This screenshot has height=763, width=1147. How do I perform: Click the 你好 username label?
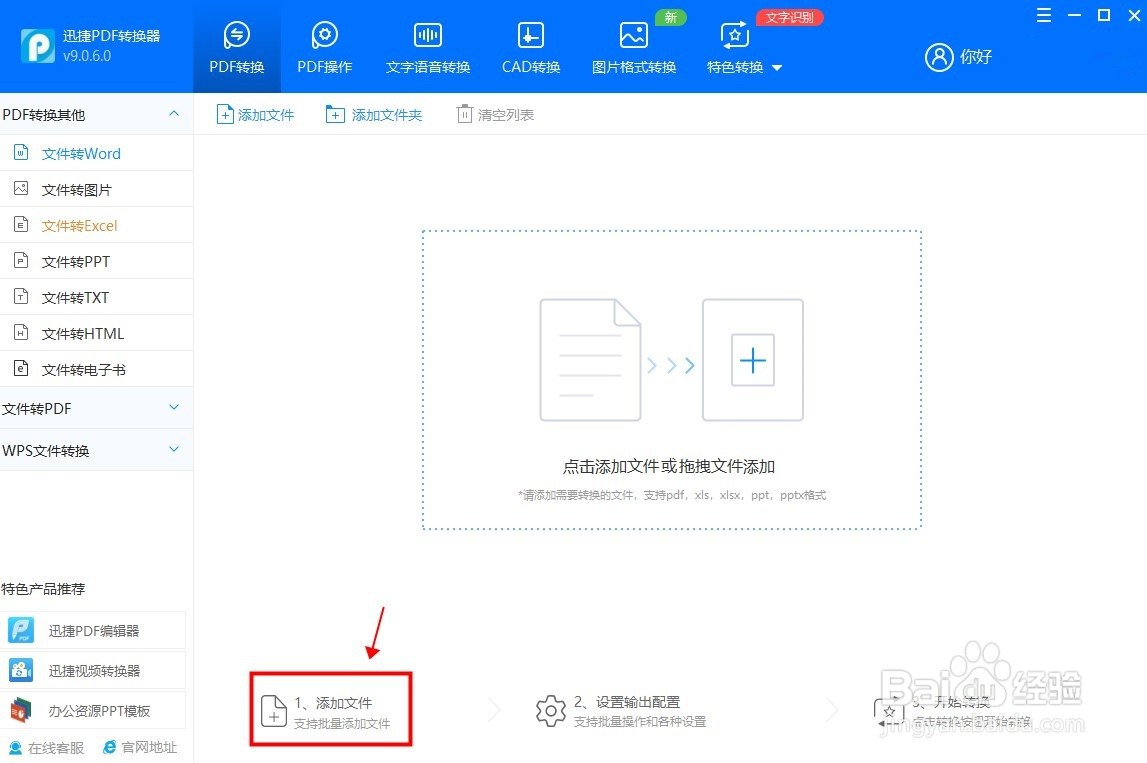[x=976, y=57]
